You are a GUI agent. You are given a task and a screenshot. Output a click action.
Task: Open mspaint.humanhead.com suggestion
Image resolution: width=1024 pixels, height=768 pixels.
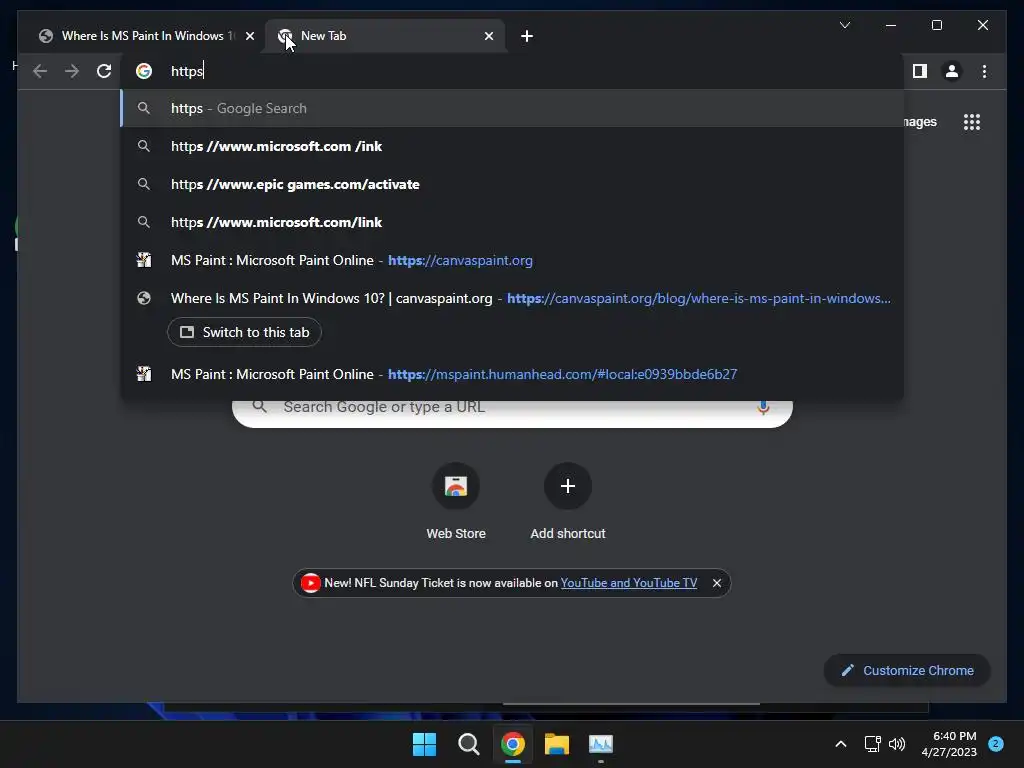click(x=512, y=374)
